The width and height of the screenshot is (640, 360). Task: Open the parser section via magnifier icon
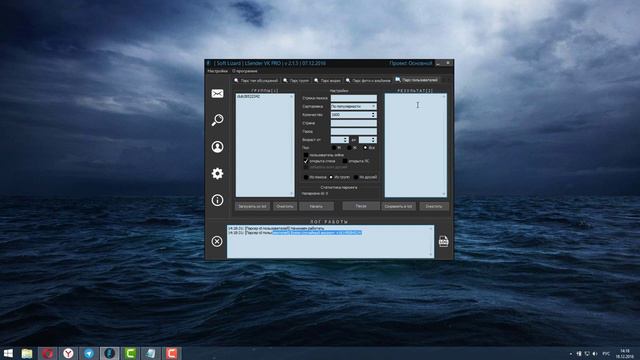click(x=217, y=120)
